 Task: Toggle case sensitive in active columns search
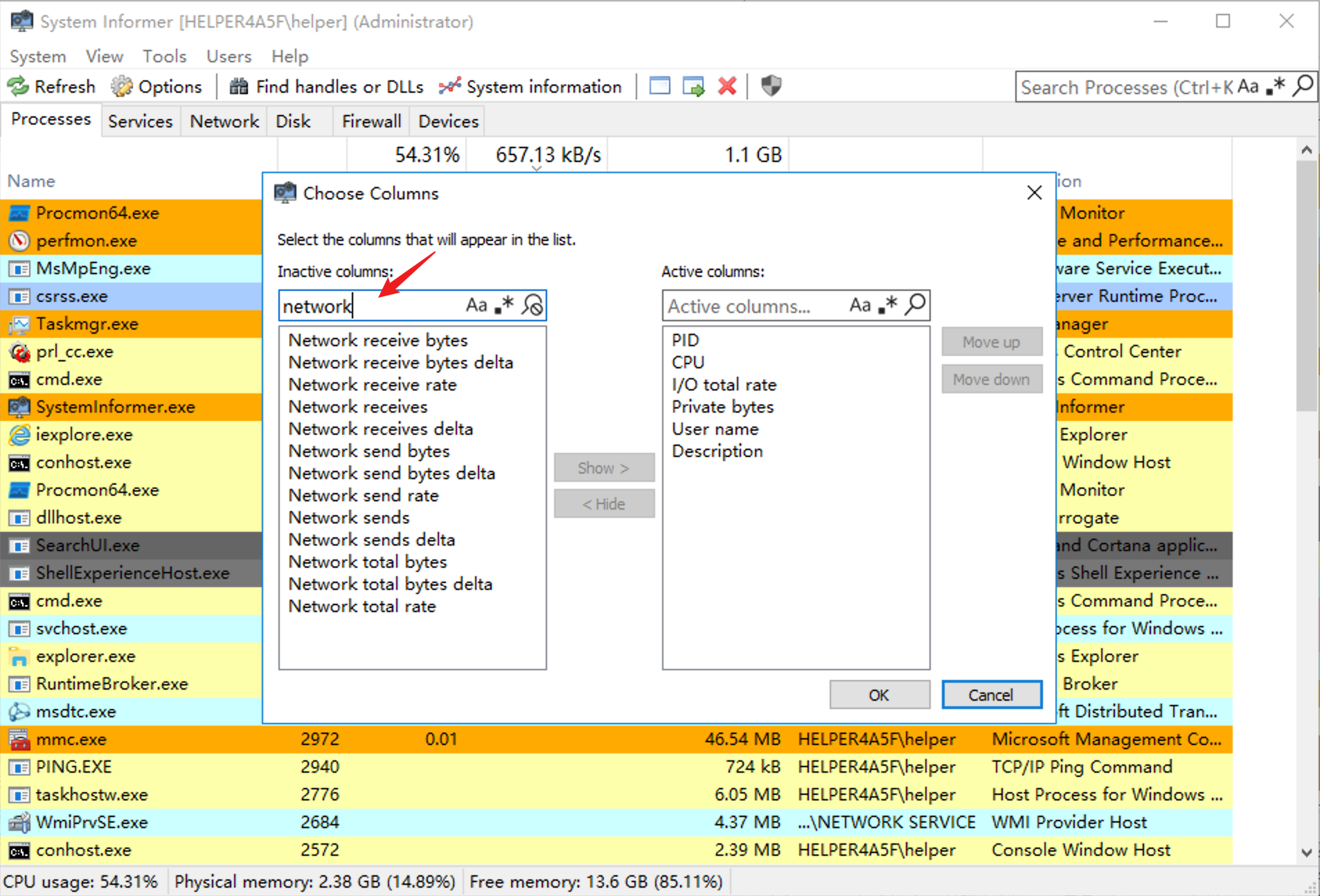(859, 305)
